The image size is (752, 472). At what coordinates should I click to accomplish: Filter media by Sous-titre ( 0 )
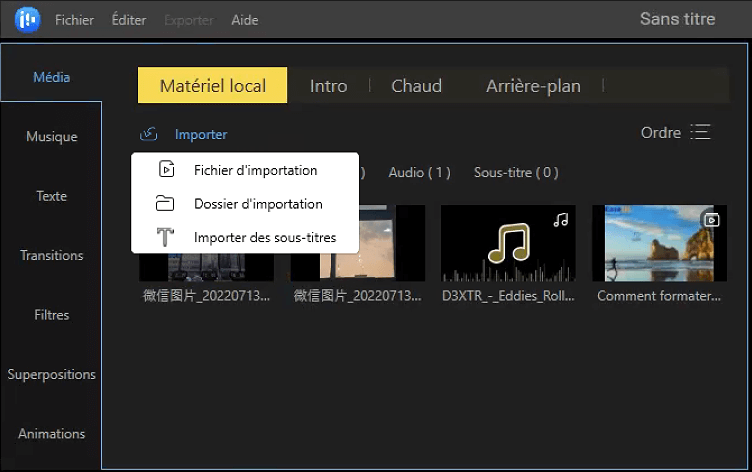pos(516,172)
